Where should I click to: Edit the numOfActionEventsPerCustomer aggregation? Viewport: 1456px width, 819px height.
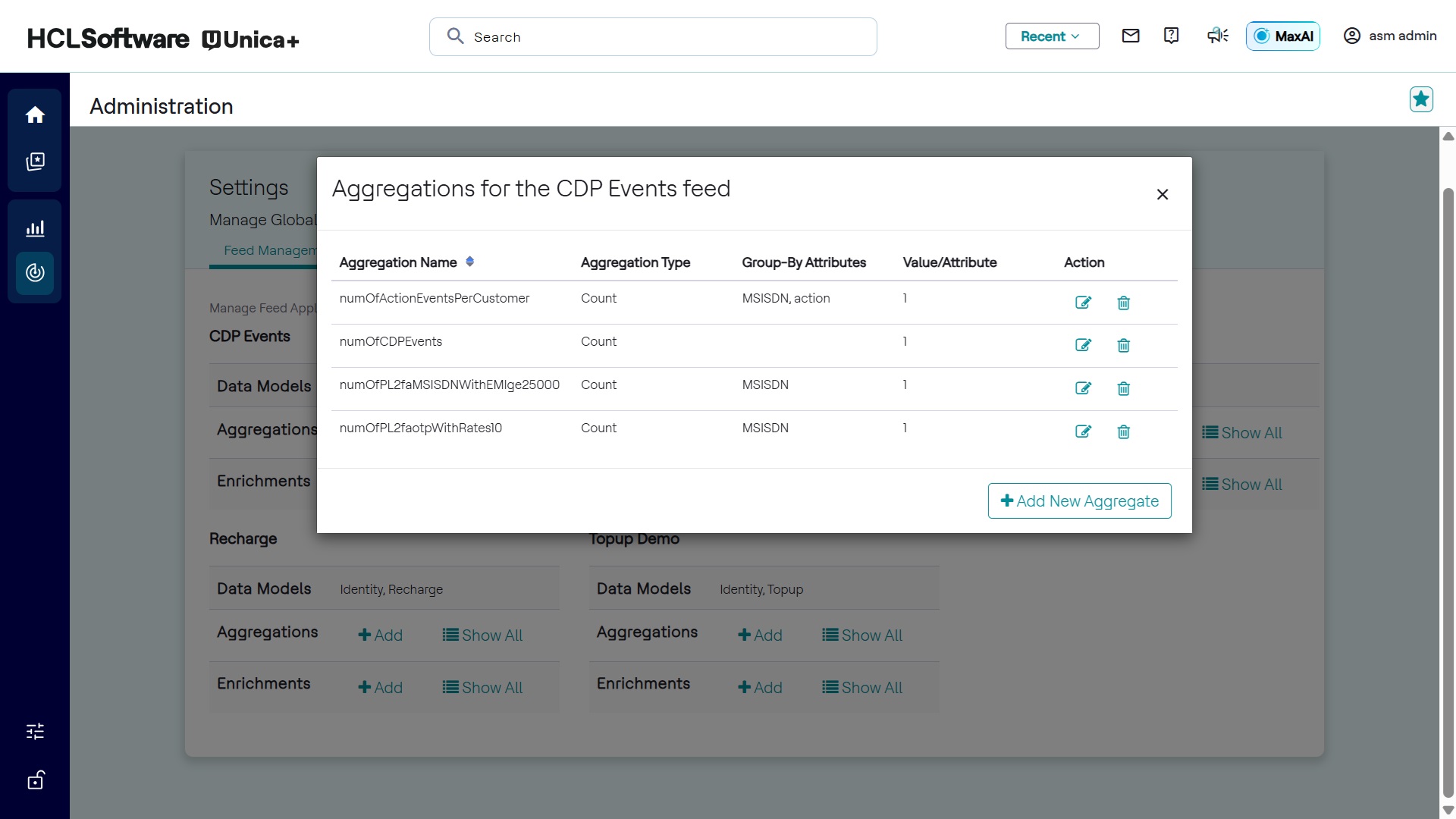[1083, 303]
